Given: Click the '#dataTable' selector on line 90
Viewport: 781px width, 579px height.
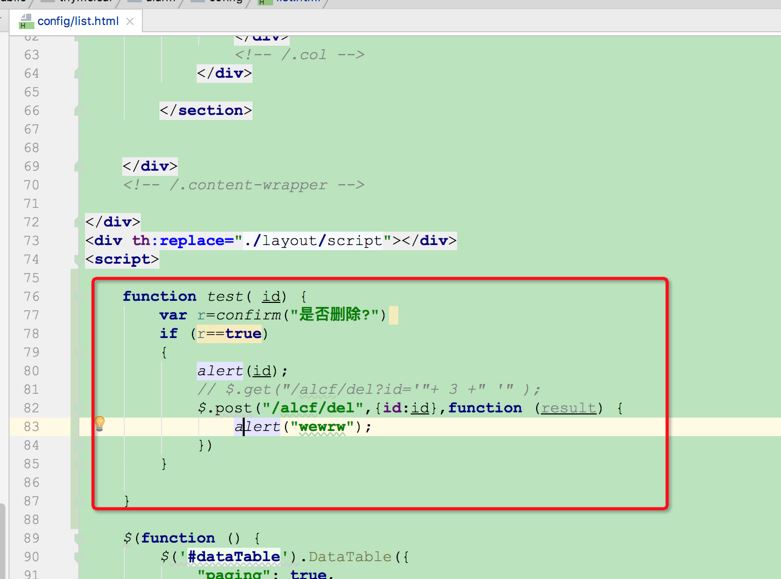Looking at the screenshot, I should [x=234, y=557].
